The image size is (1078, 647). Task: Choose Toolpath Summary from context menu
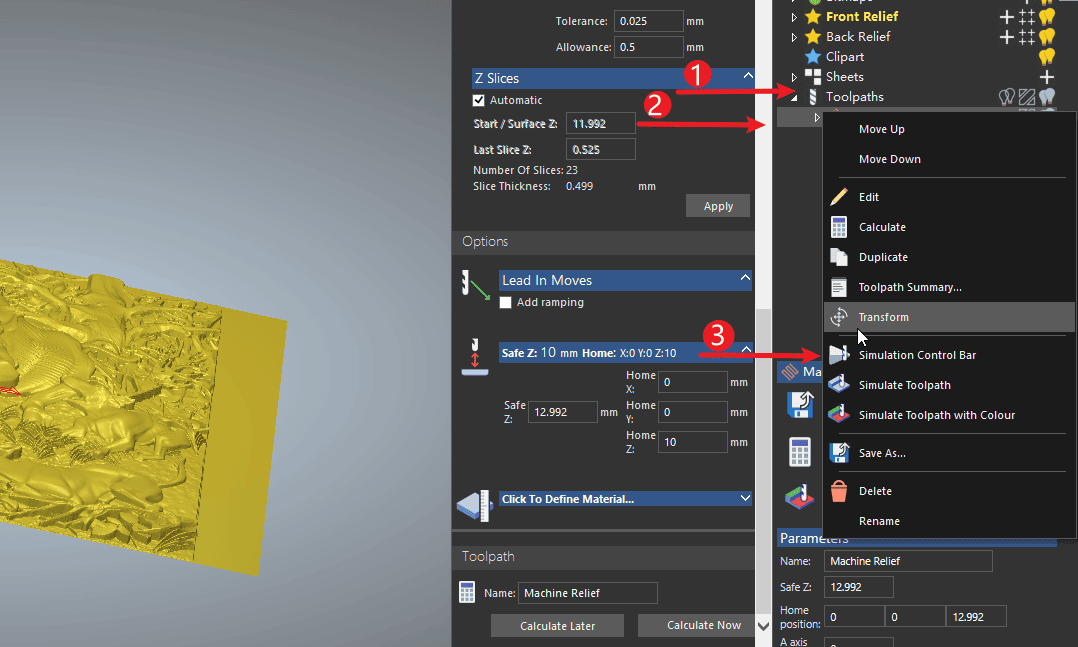910,287
